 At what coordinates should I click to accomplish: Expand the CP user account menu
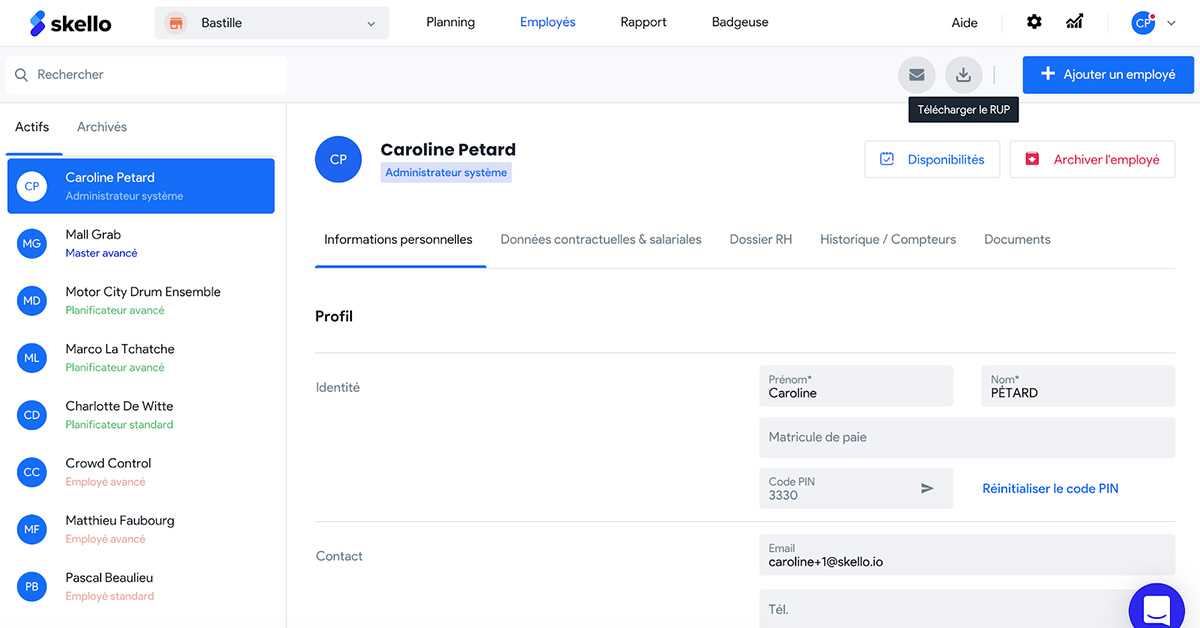click(x=1154, y=23)
